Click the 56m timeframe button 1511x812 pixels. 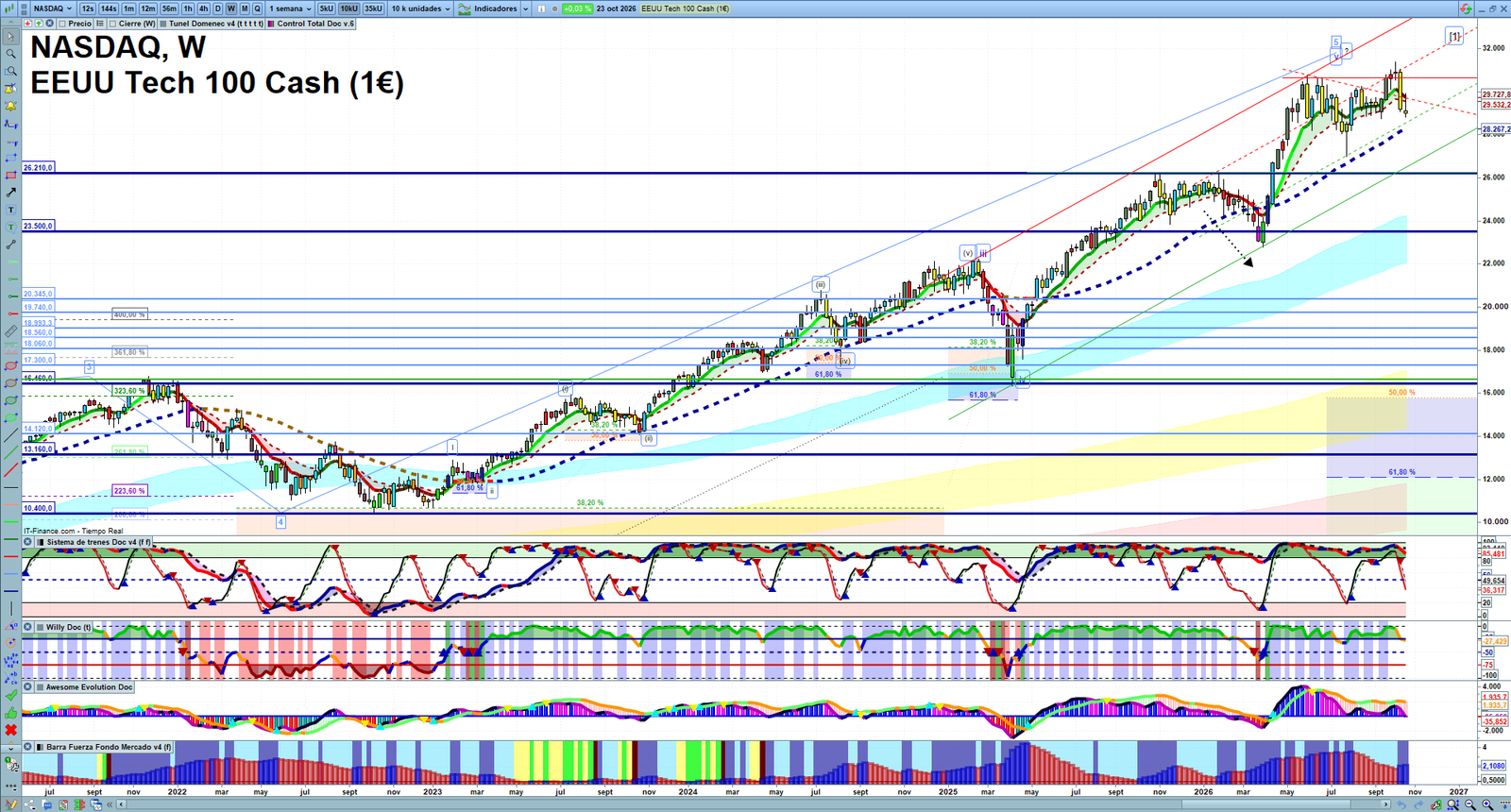click(169, 8)
